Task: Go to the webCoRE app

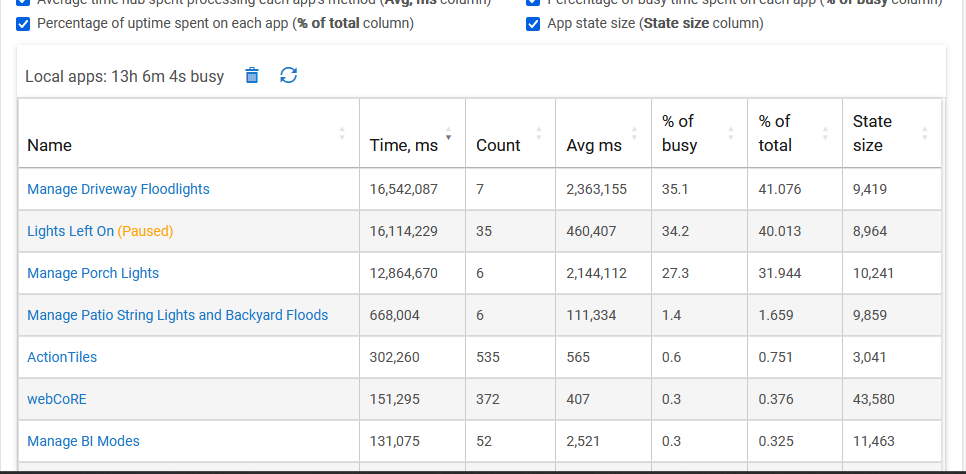Action: click(56, 399)
